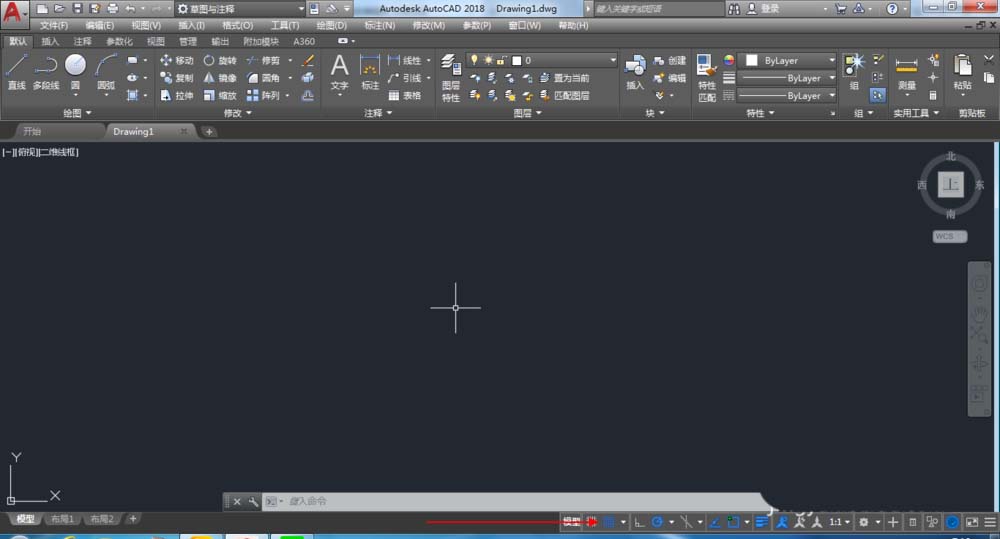Click the 匹配图层 (Match Layer) button

pyautogui.click(x=564, y=96)
